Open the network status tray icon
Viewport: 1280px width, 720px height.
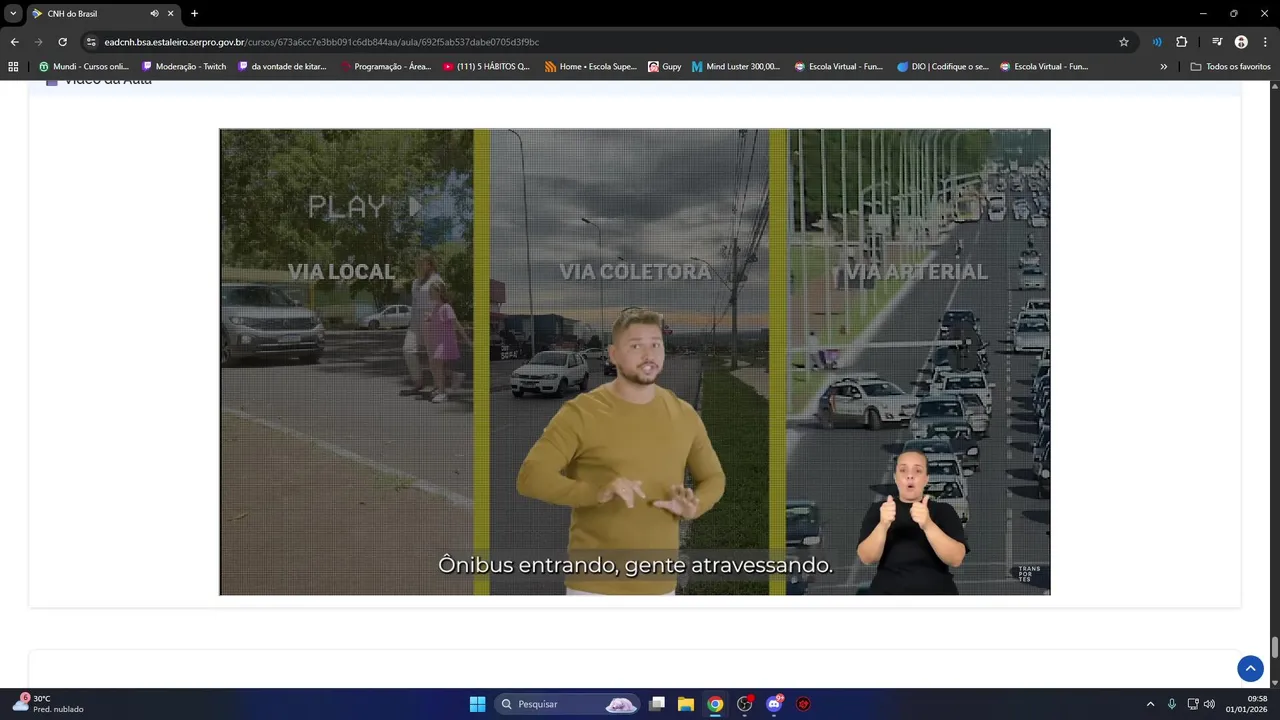(1193, 704)
